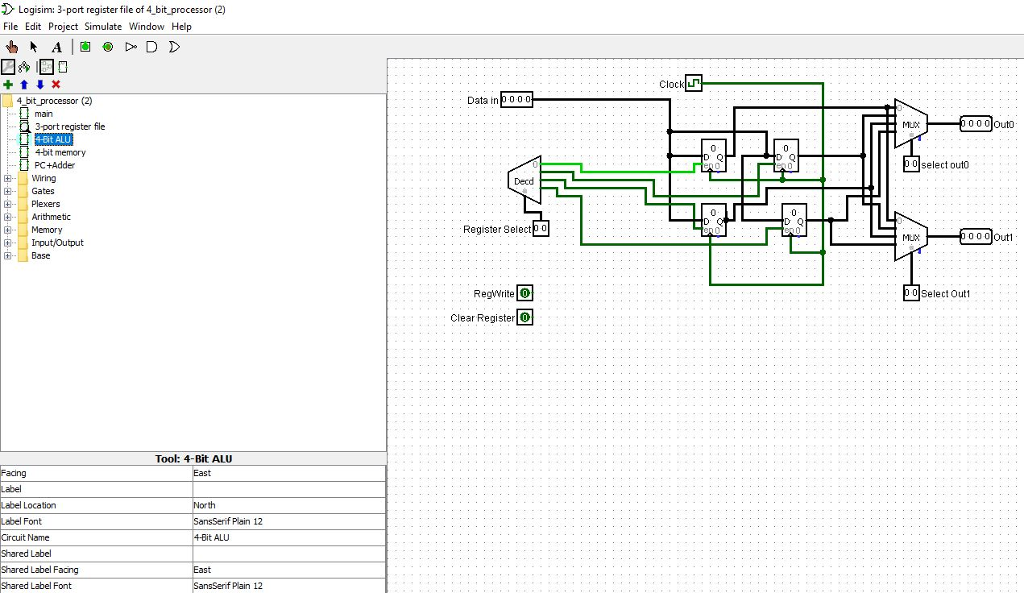Open Label Location dropdown showing North
The height and width of the screenshot is (593, 1024).
pos(289,505)
